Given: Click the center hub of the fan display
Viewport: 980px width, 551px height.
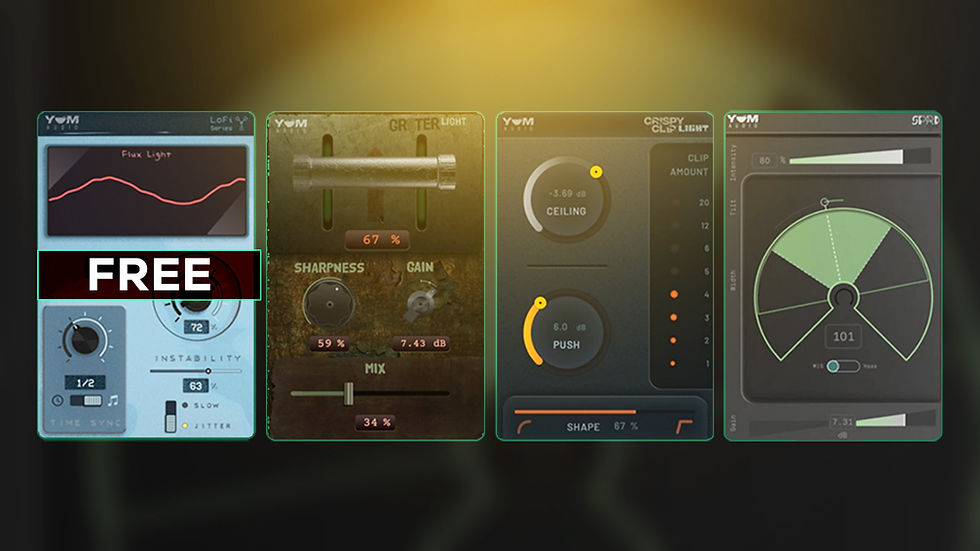Looking at the screenshot, I should tap(844, 295).
